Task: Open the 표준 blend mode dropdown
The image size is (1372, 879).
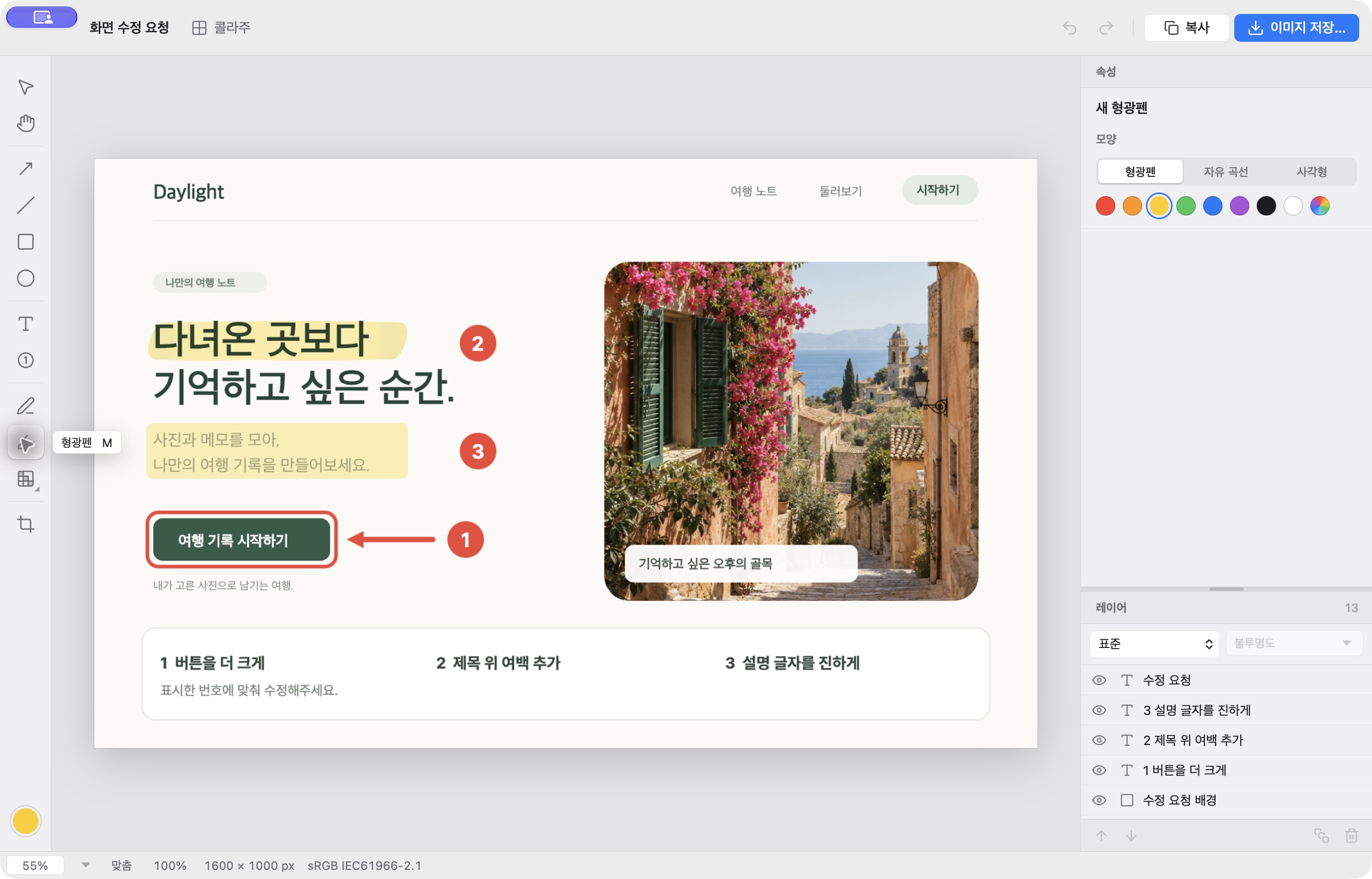Action: coord(1154,644)
